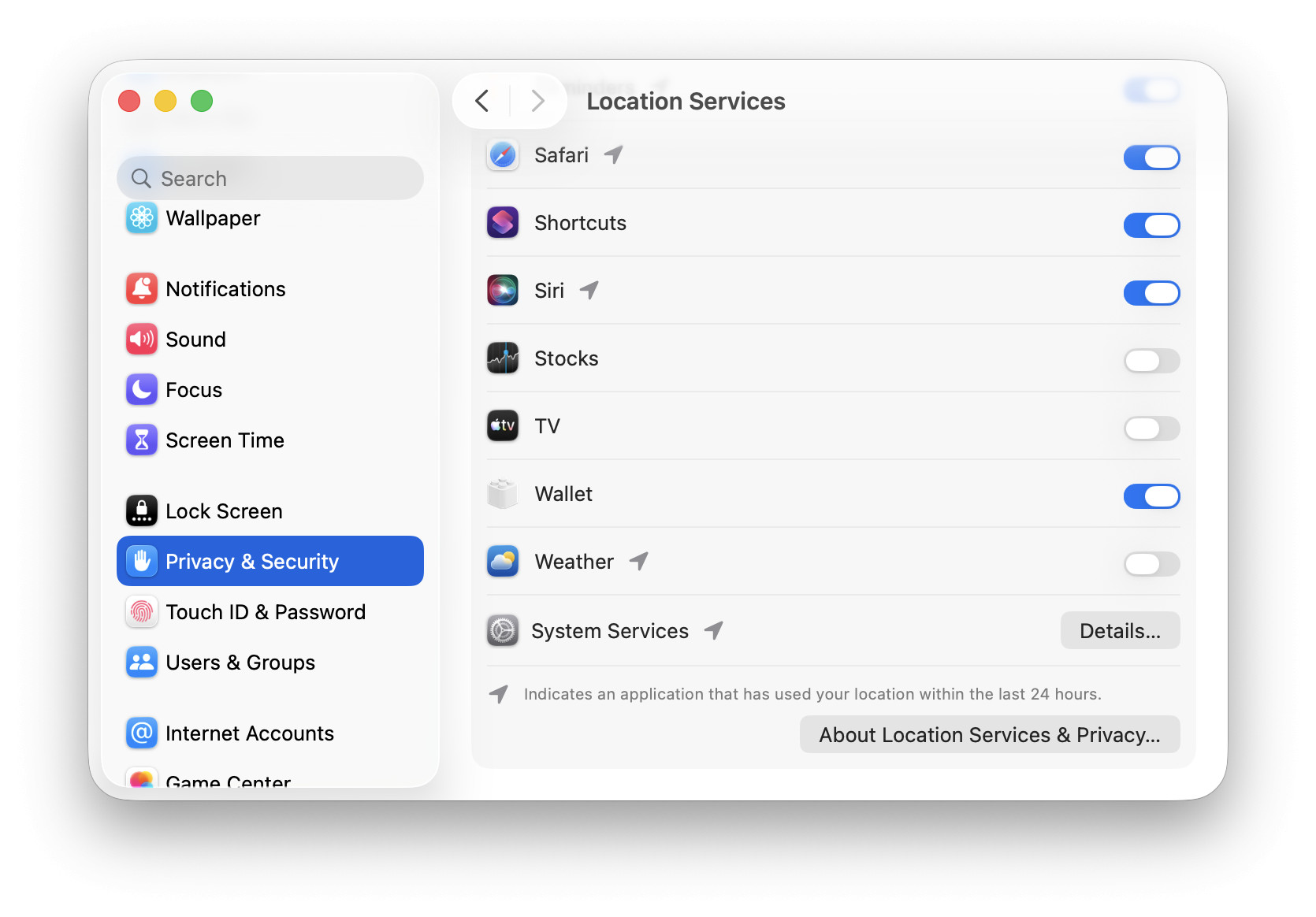Click the Focus moon icon
The image size is (1316, 917).
(x=142, y=390)
